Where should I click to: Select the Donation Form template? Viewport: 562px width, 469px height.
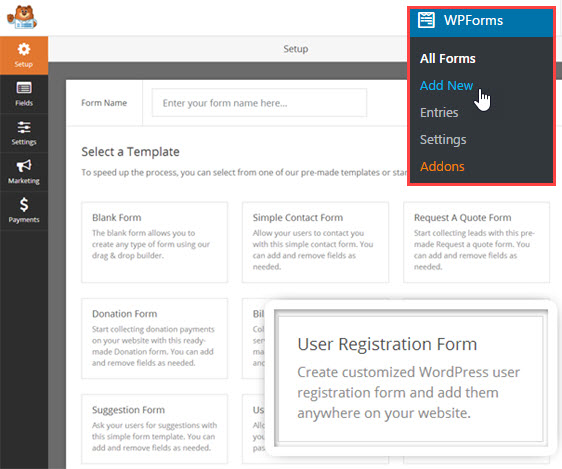(154, 338)
